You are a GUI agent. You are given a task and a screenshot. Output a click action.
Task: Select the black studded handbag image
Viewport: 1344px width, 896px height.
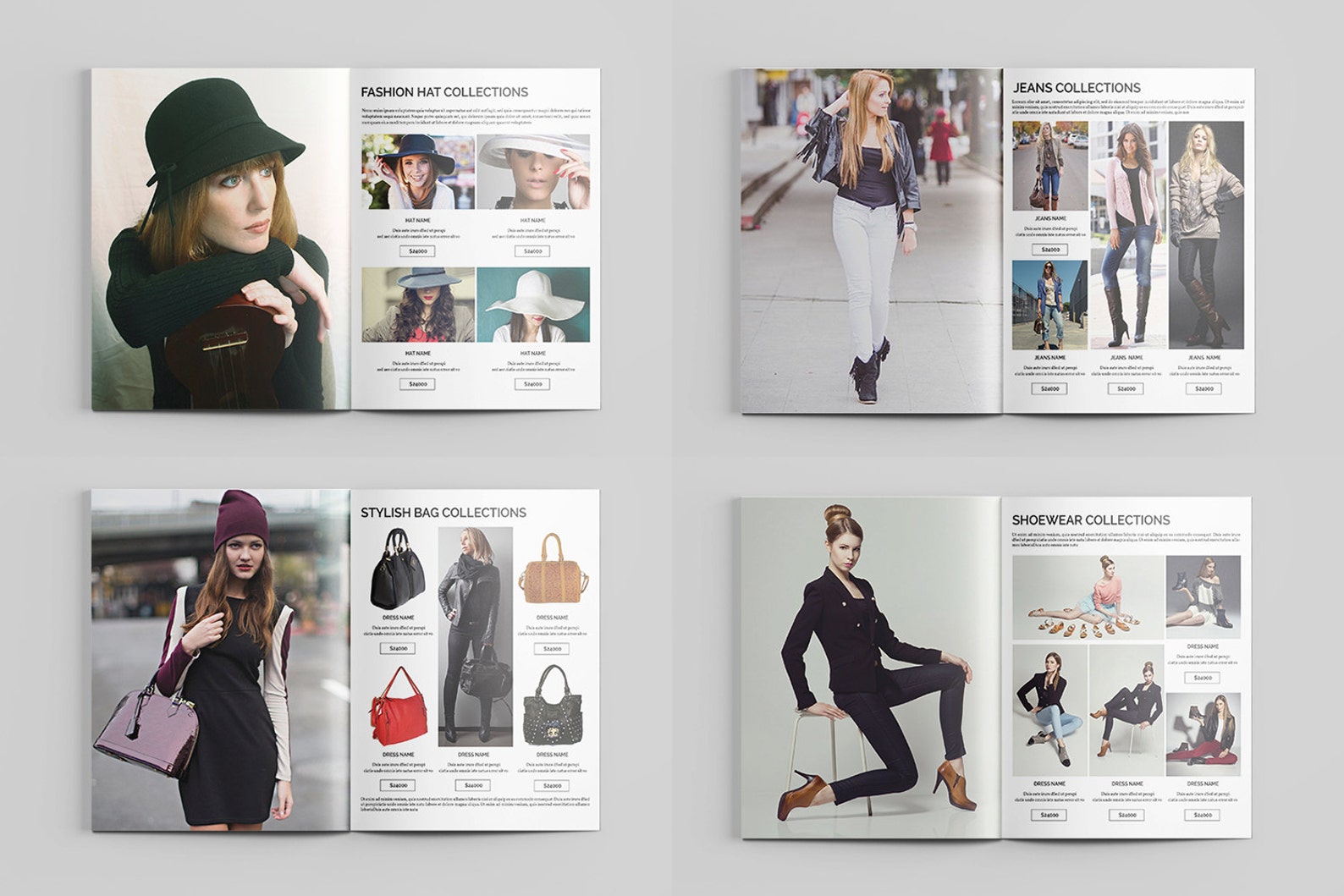point(552,705)
